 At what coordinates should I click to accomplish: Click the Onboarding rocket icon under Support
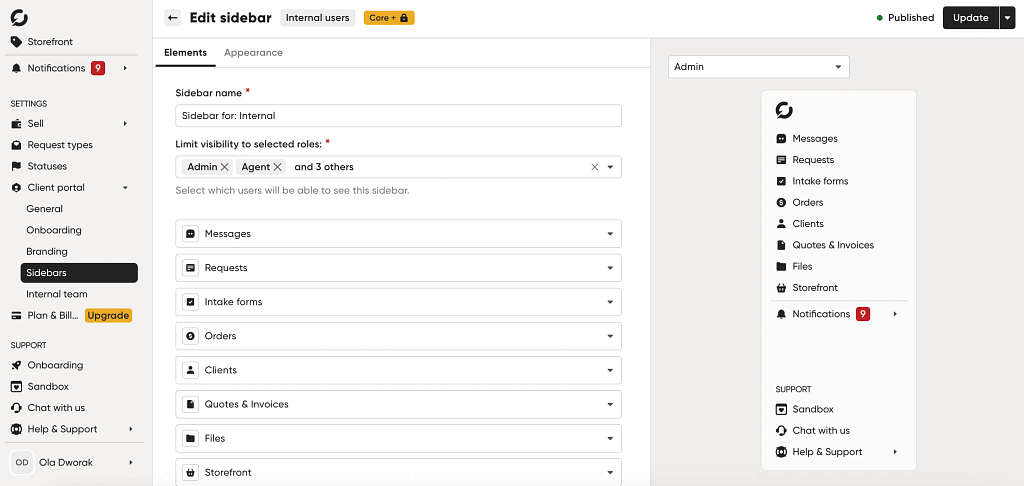coord(16,365)
